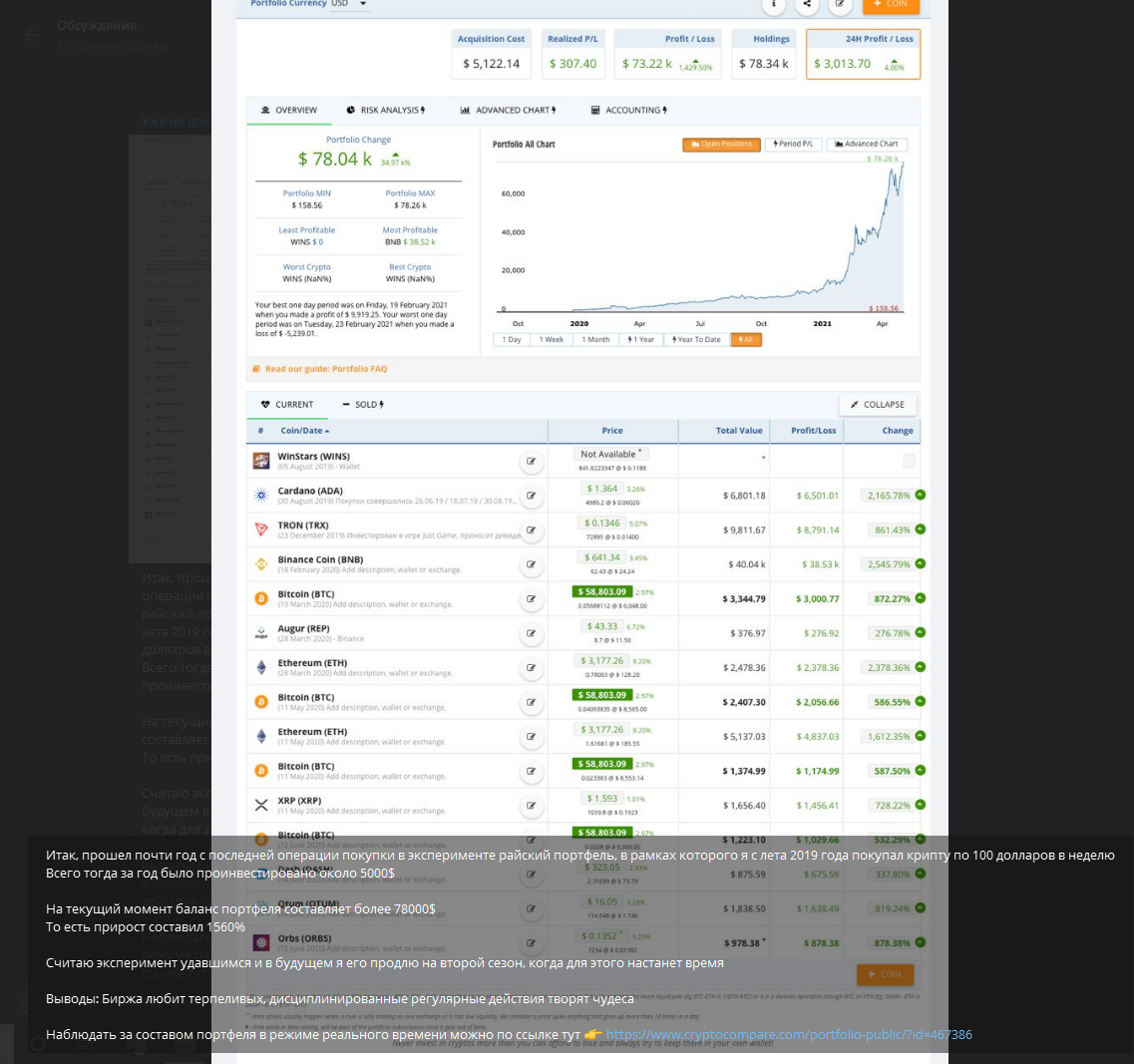The image size is (1134, 1064).
Task: Click the TRON (TRX) coin logo
Action: (261, 530)
